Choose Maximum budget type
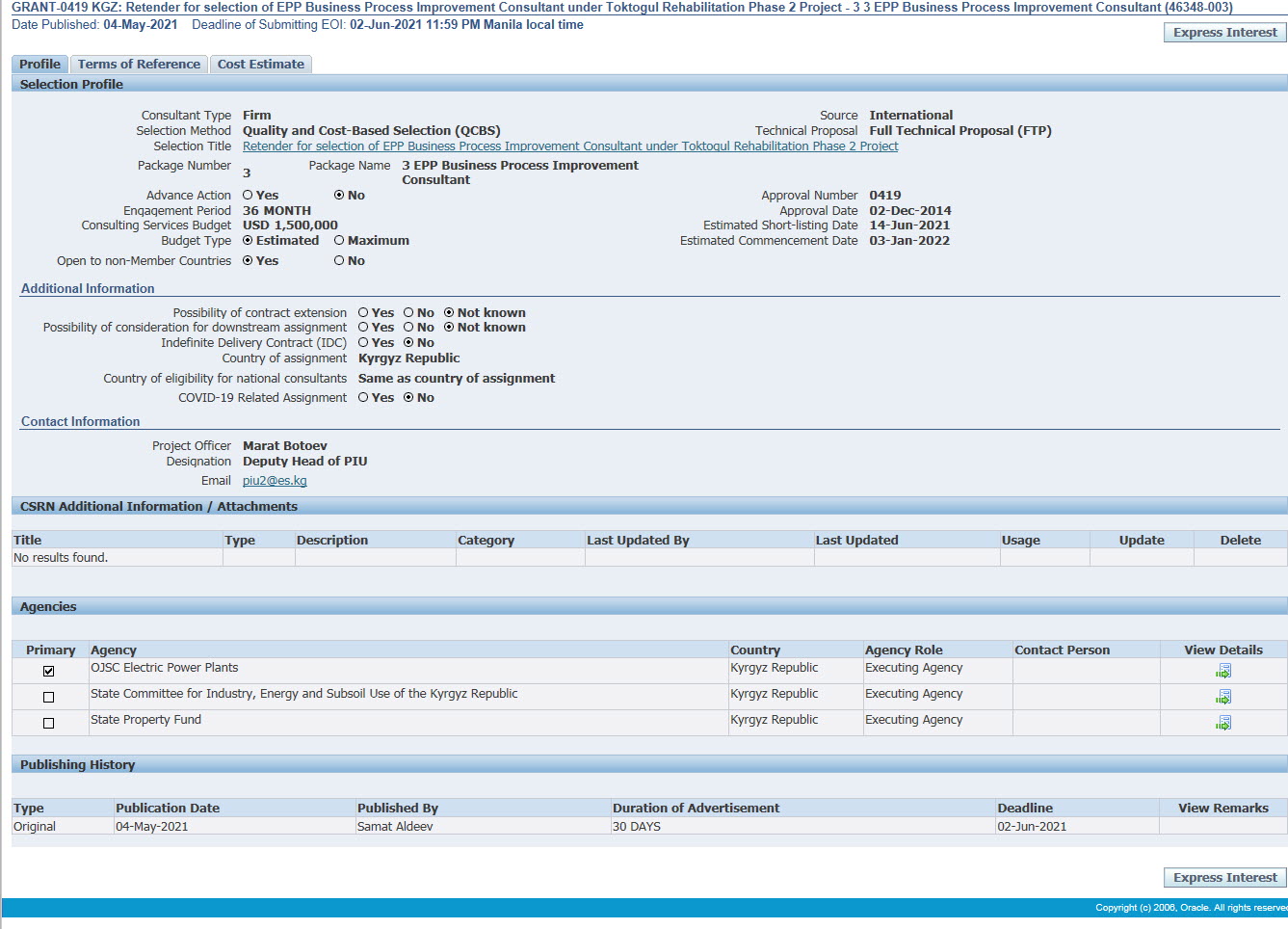1288x929 pixels. click(339, 240)
